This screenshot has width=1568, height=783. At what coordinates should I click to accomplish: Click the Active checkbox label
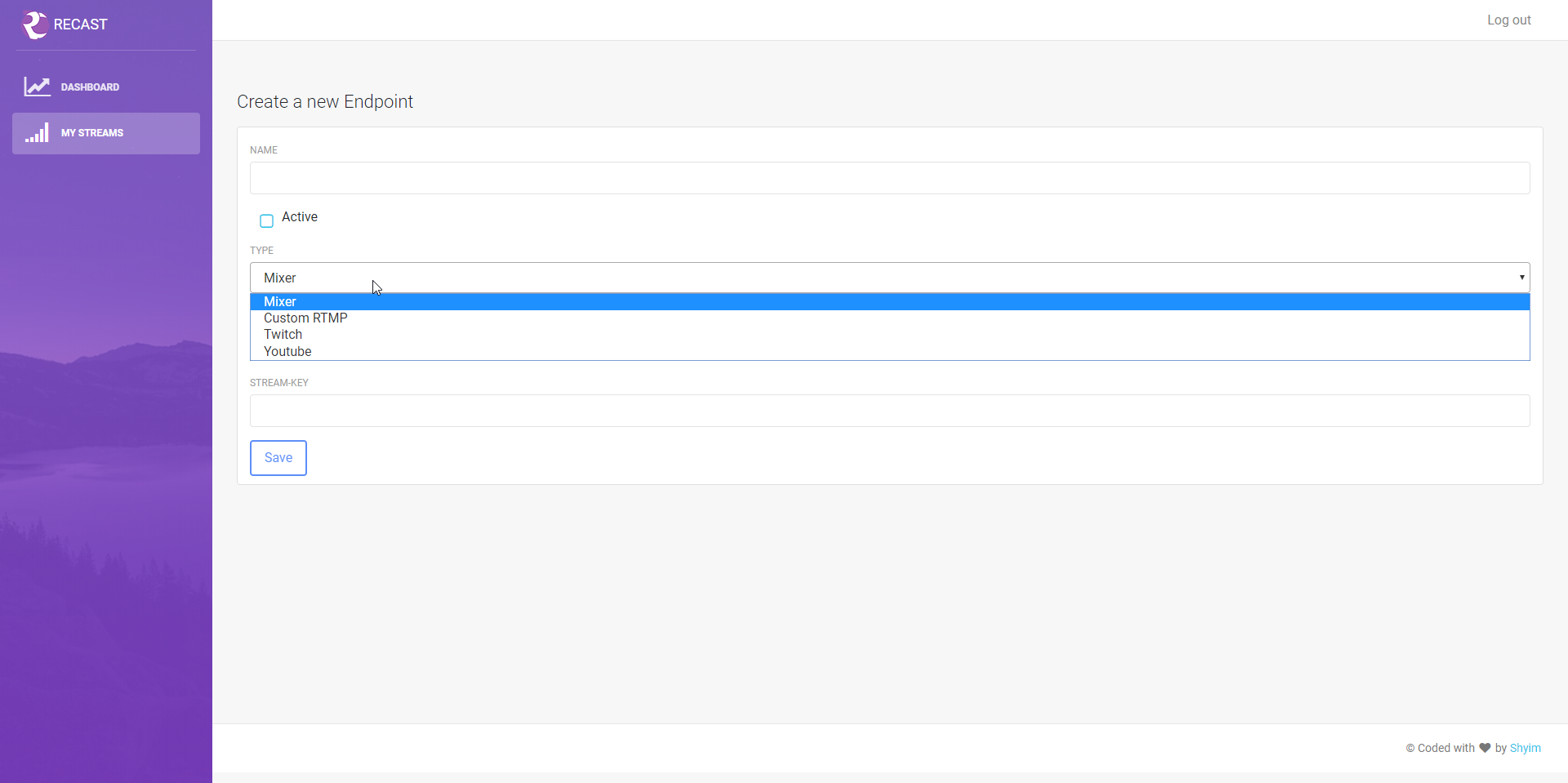tap(300, 217)
